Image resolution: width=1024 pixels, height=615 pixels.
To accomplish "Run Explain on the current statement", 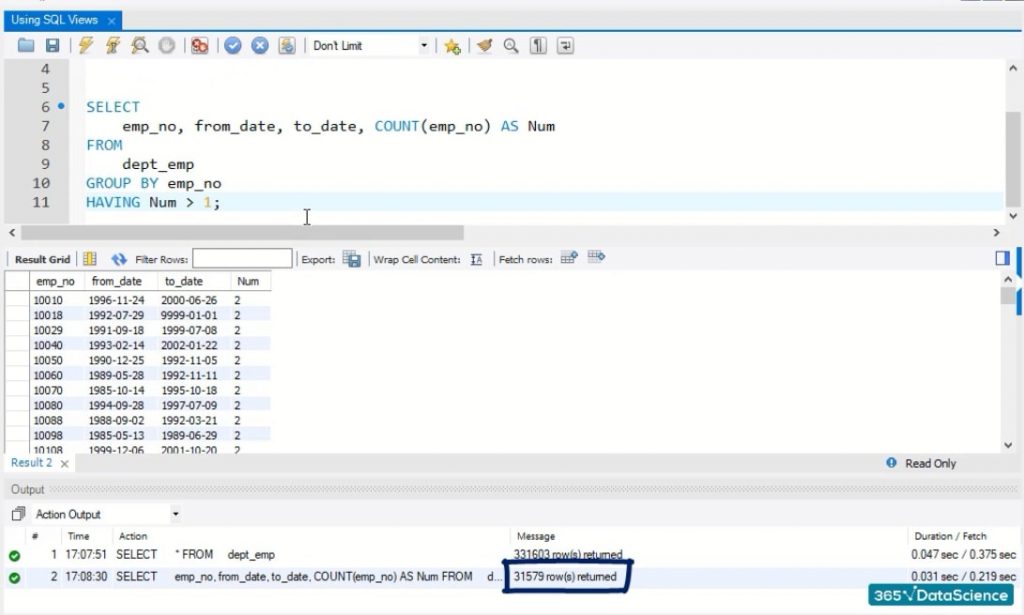I will pyautogui.click(x=140, y=46).
